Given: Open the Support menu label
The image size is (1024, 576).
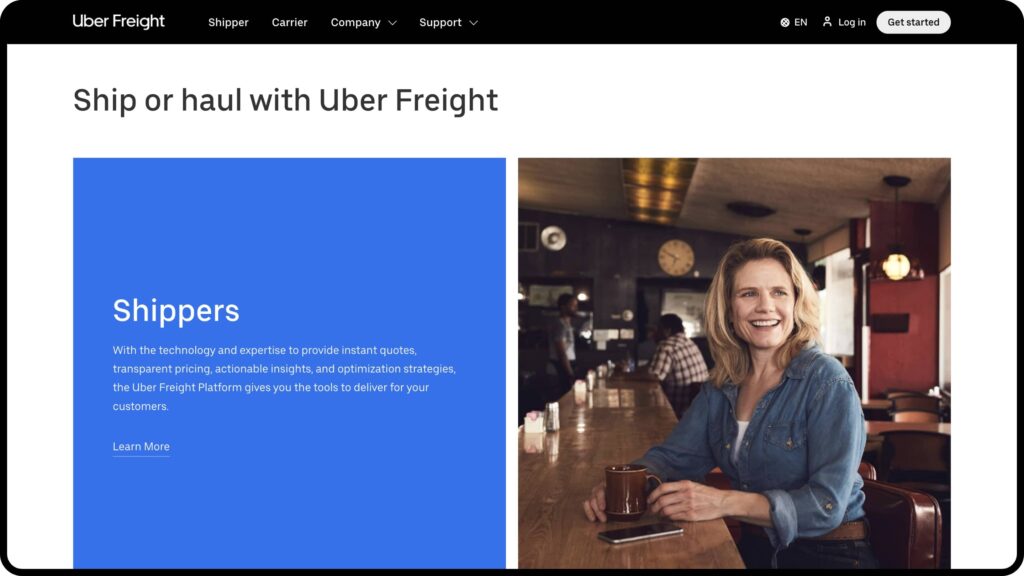Looking at the screenshot, I should 440,22.
